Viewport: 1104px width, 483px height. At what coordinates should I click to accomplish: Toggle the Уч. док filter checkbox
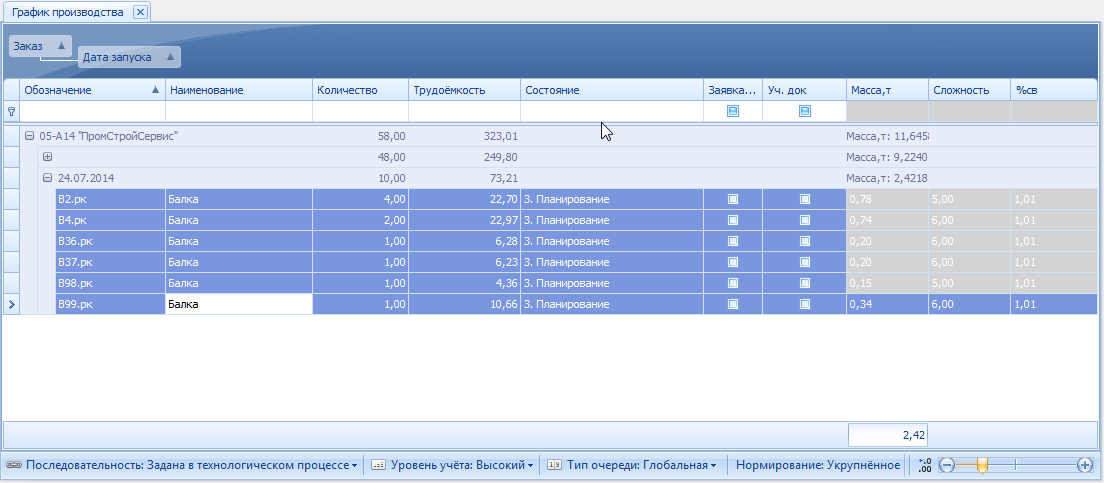805,111
